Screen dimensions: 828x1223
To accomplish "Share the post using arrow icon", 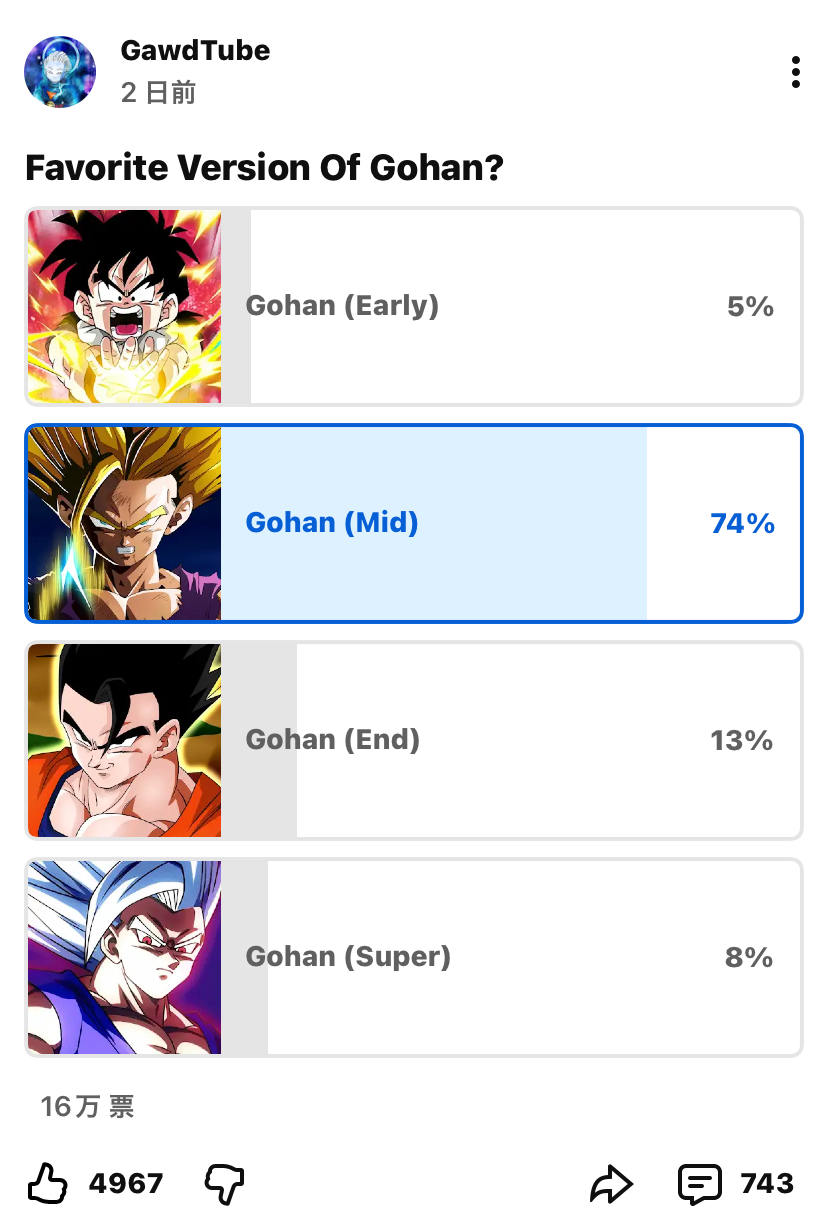I will [x=611, y=1184].
